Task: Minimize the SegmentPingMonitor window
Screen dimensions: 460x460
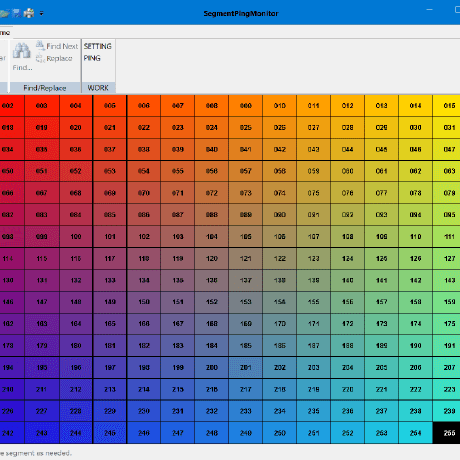Action: click(x=429, y=10)
